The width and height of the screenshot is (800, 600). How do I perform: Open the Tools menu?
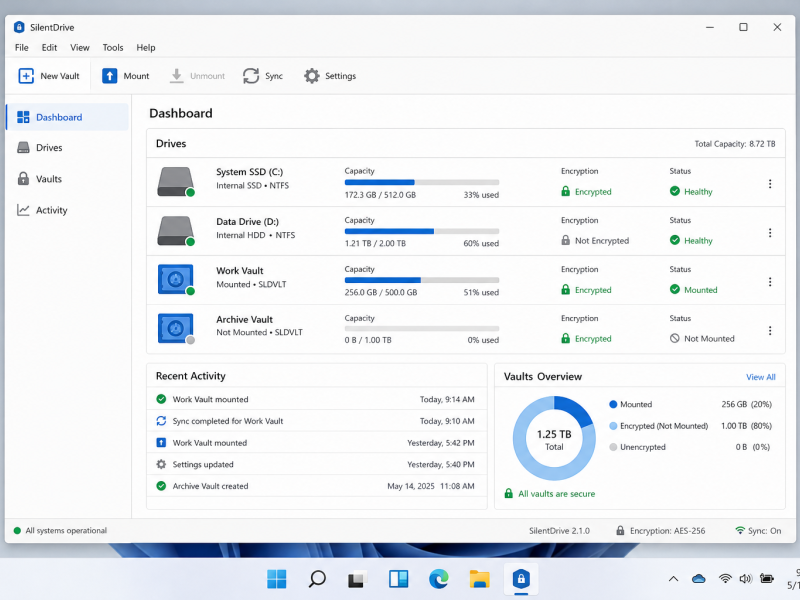point(113,47)
